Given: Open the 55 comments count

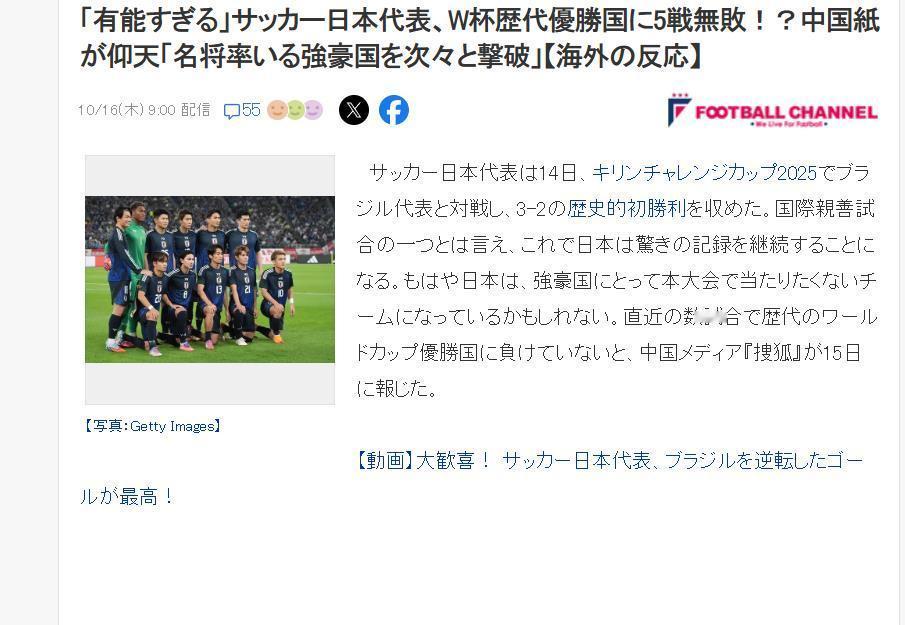Looking at the screenshot, I should pyautogui.click(x=251, y=110).
